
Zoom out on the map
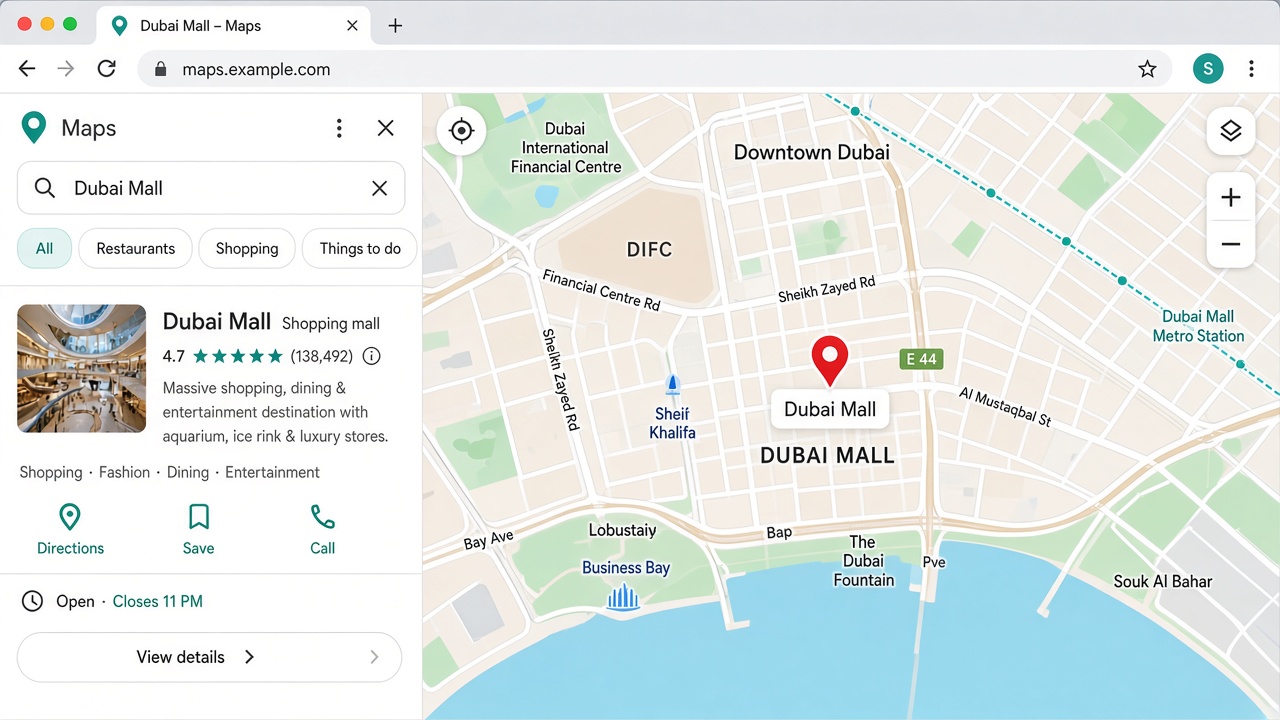tap(1231, 244)
